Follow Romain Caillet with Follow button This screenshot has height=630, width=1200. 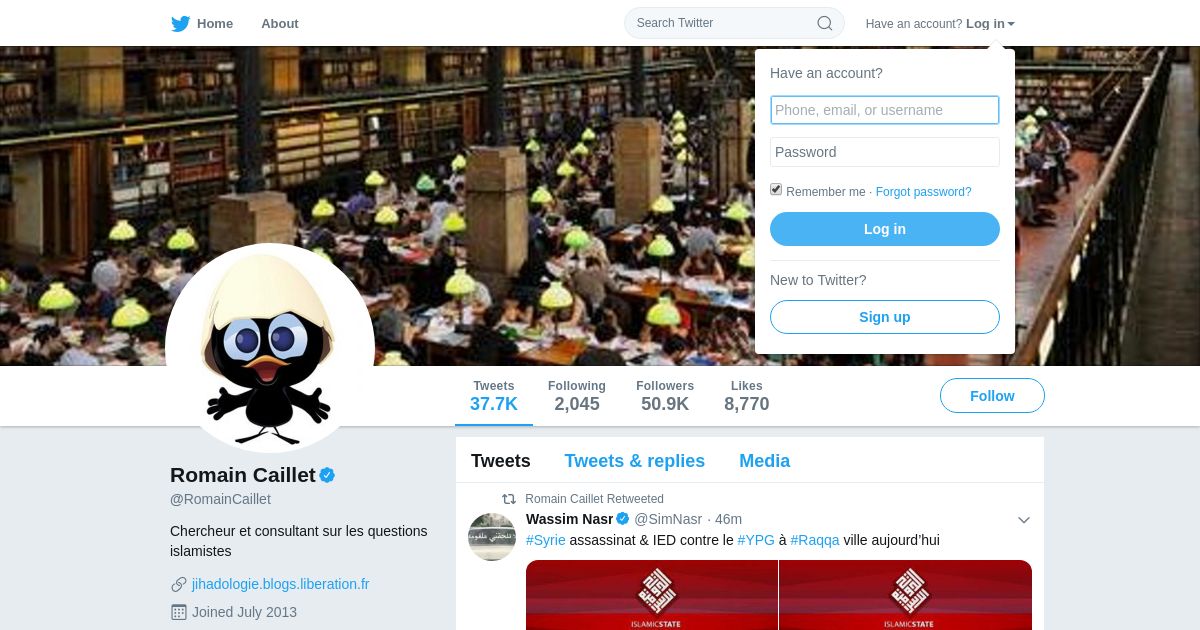[x=992, y=396]
